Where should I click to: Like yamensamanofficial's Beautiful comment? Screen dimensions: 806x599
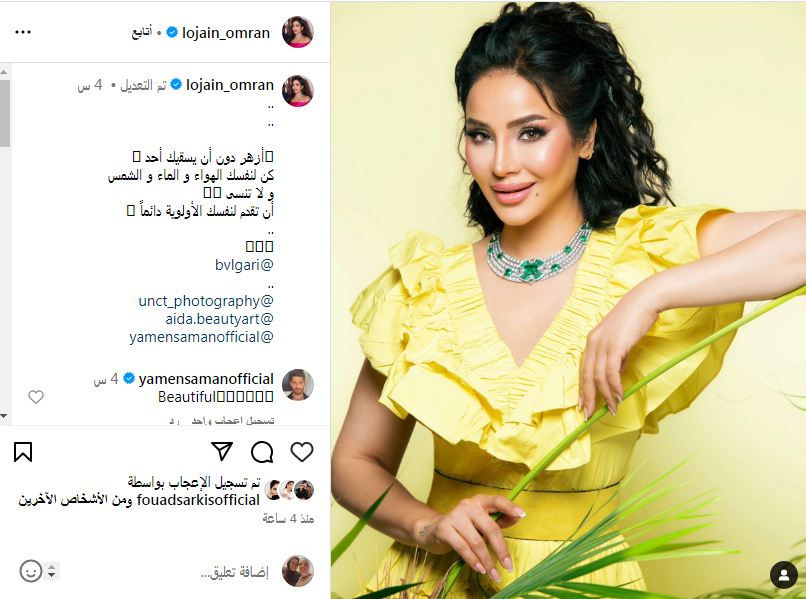(x=35, y=396)
